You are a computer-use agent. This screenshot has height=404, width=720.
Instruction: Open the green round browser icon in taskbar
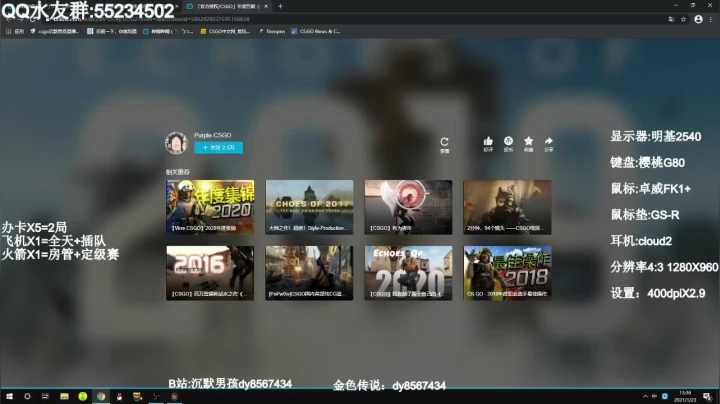coord(83,396)
